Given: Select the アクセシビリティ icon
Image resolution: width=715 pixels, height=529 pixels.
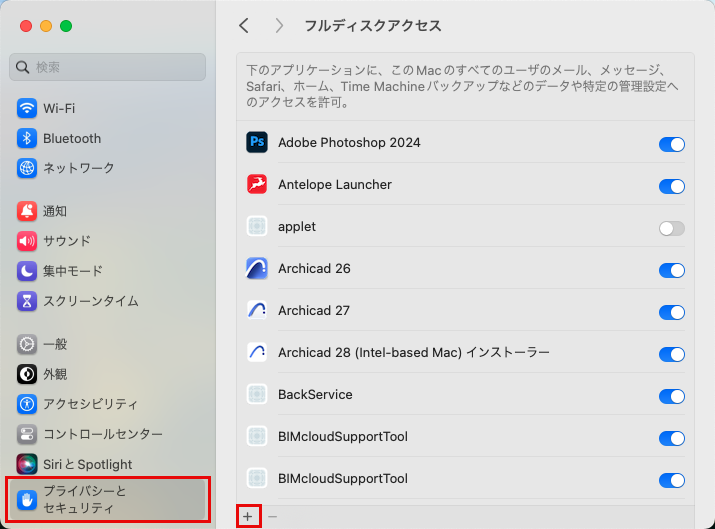Looking at the screenshot, I should click(x=27, y=404).
